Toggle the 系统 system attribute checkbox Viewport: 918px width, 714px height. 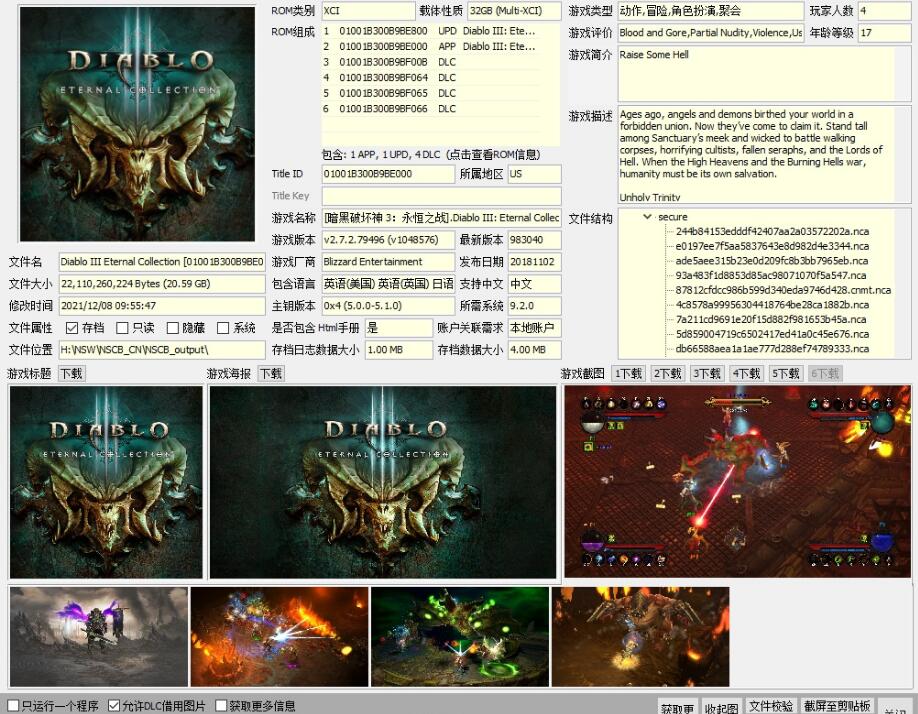pyautogui.click(x=223, y=328)
